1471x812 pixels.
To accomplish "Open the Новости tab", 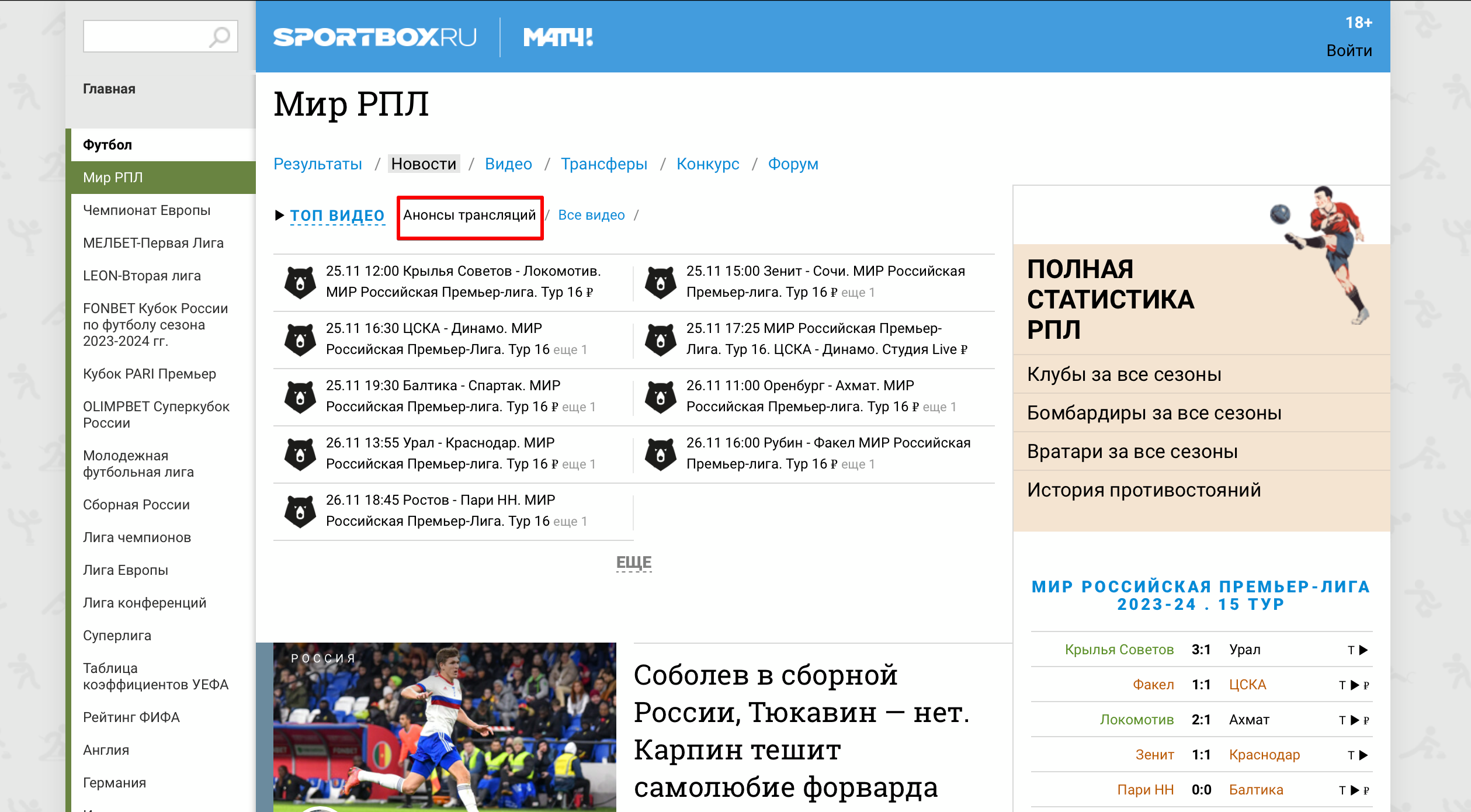I will (424, 164).
